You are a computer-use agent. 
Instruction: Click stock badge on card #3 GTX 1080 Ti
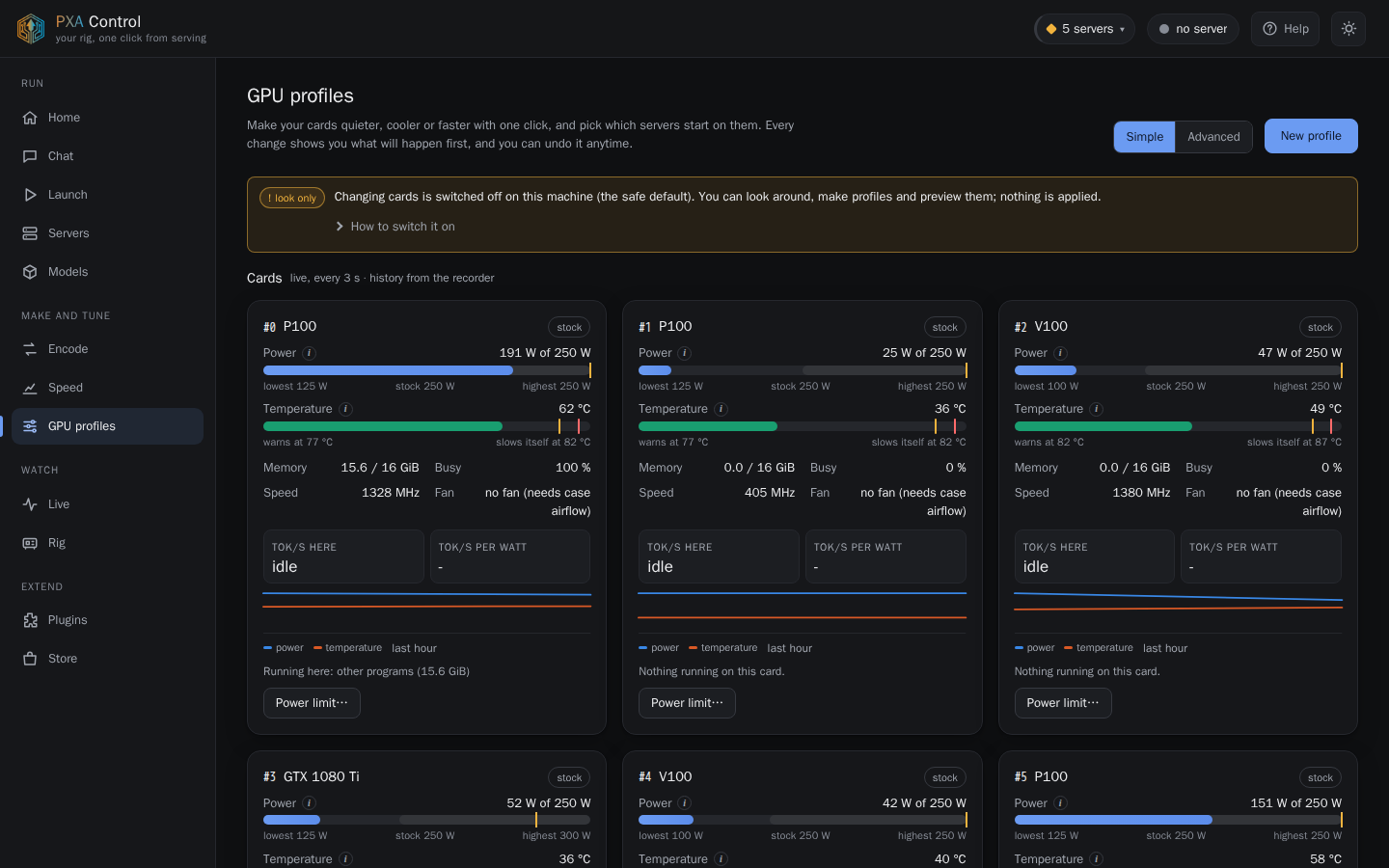pos(569,777)
